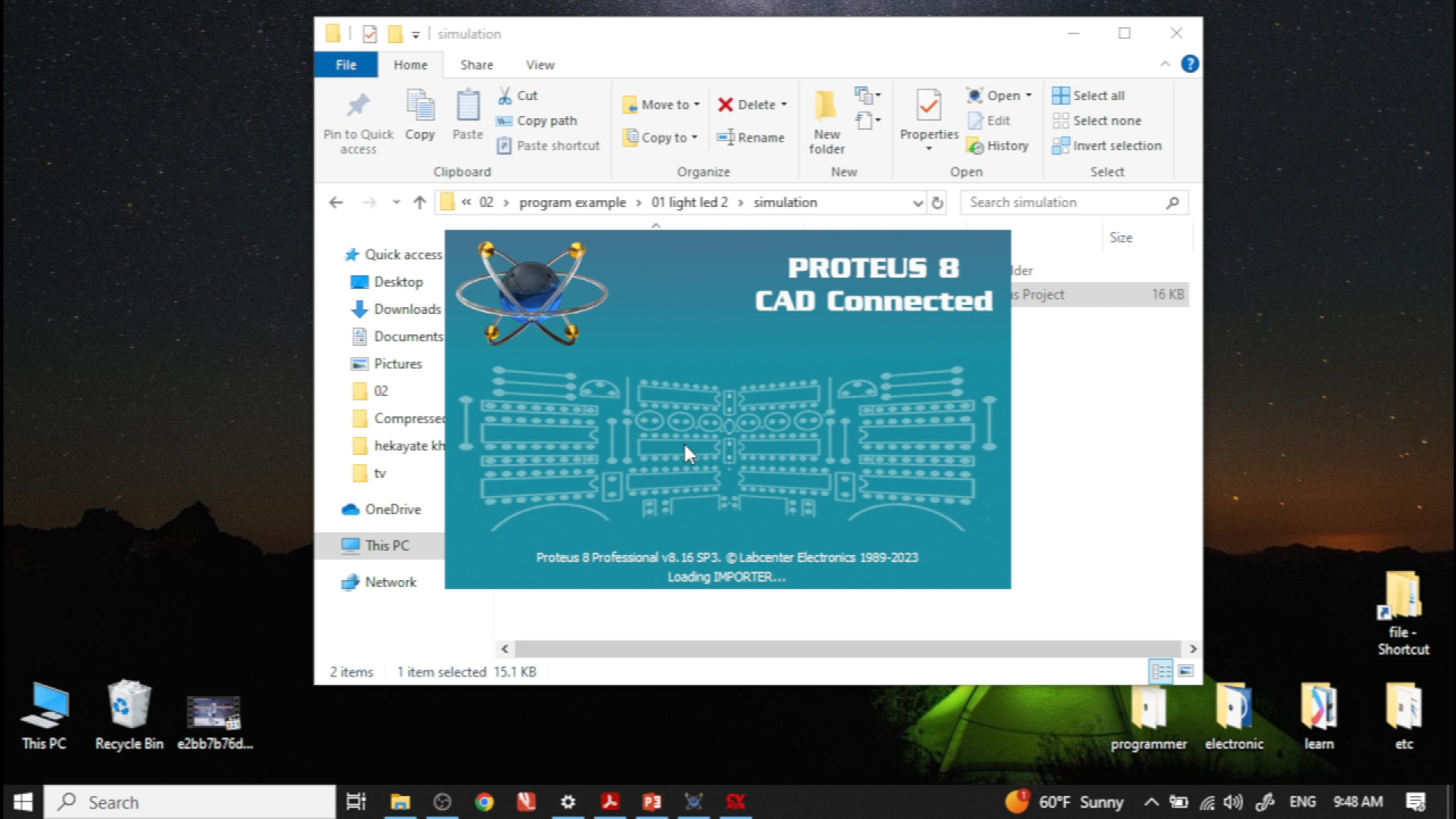Screen dimensions: 1456x819
Task: Open the Recycle Bin desktop icon
Action: (x=129, y=715)
